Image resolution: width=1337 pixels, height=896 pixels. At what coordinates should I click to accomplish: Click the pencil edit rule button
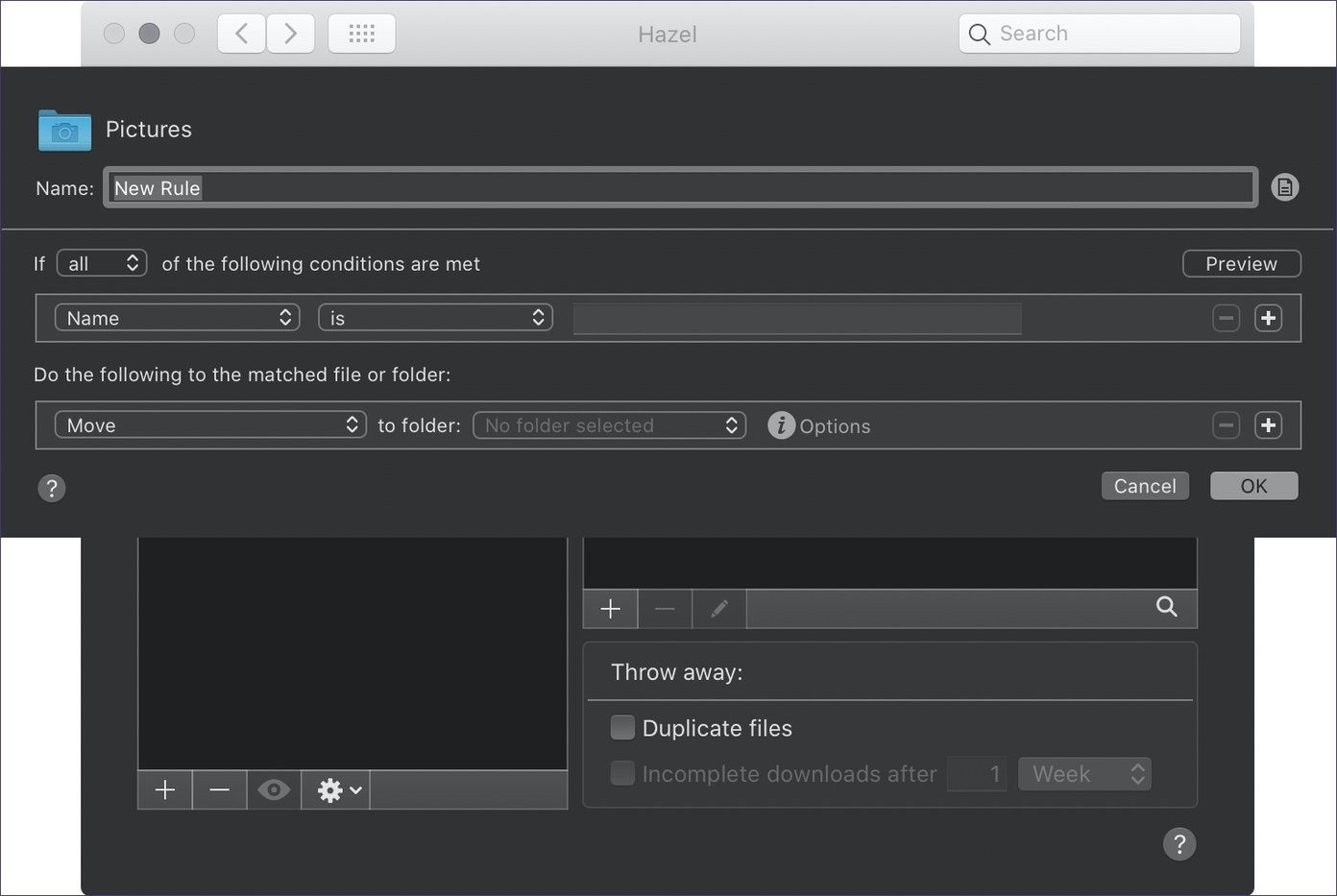point(719,609)
